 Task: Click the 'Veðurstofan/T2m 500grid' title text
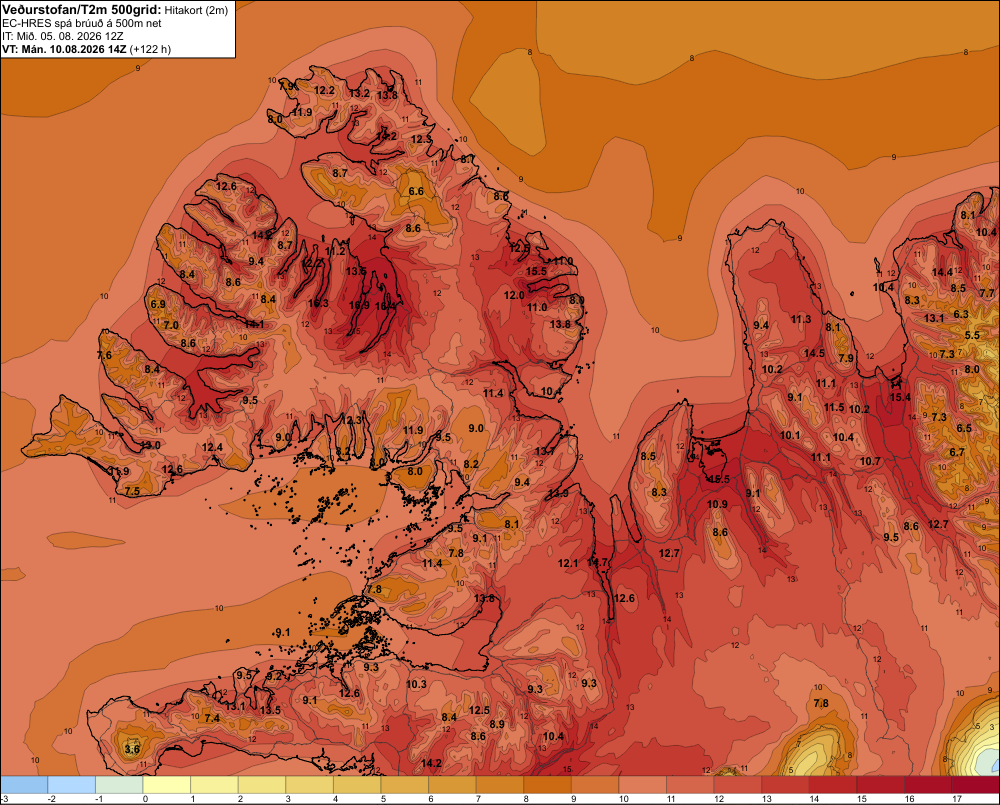point(81,10)
